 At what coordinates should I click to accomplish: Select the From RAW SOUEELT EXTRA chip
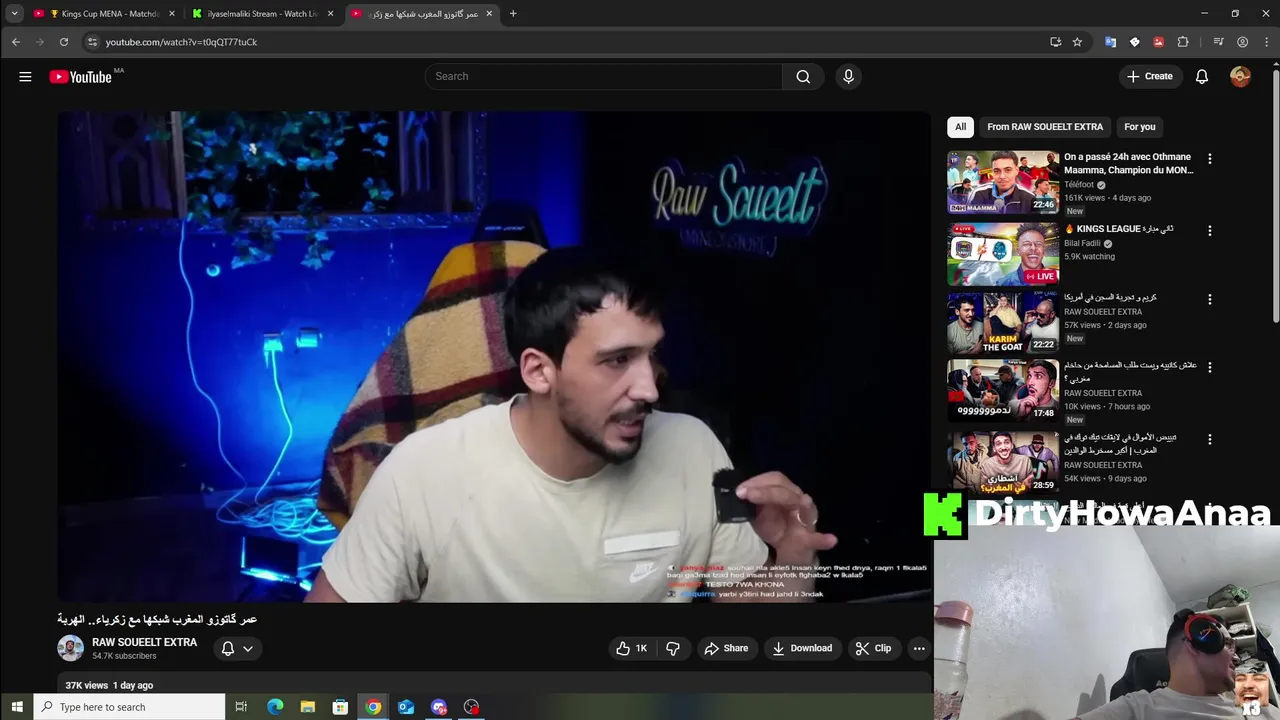pyautogui.click(x=1045, y=127)
